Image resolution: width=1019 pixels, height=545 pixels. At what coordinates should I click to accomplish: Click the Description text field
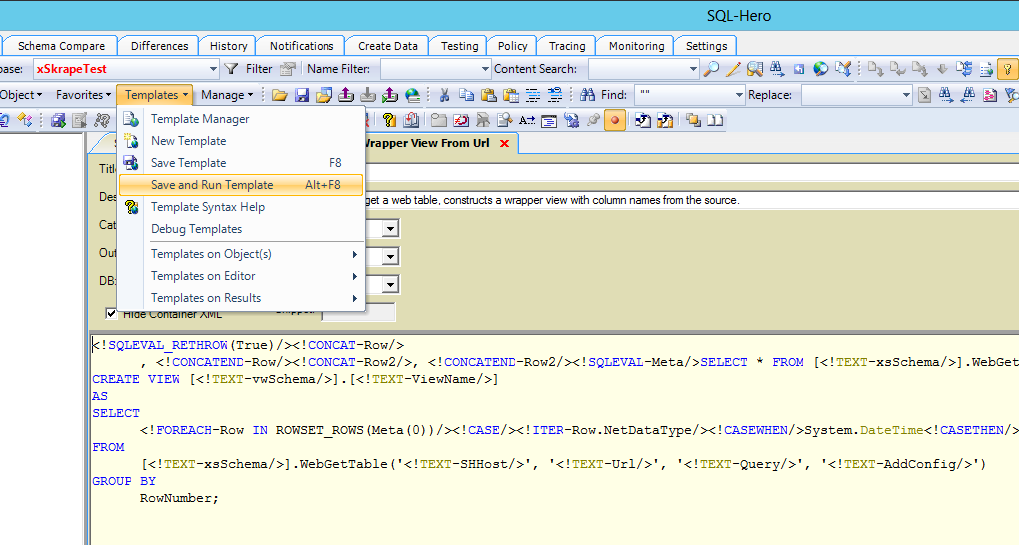coord(691,200)
